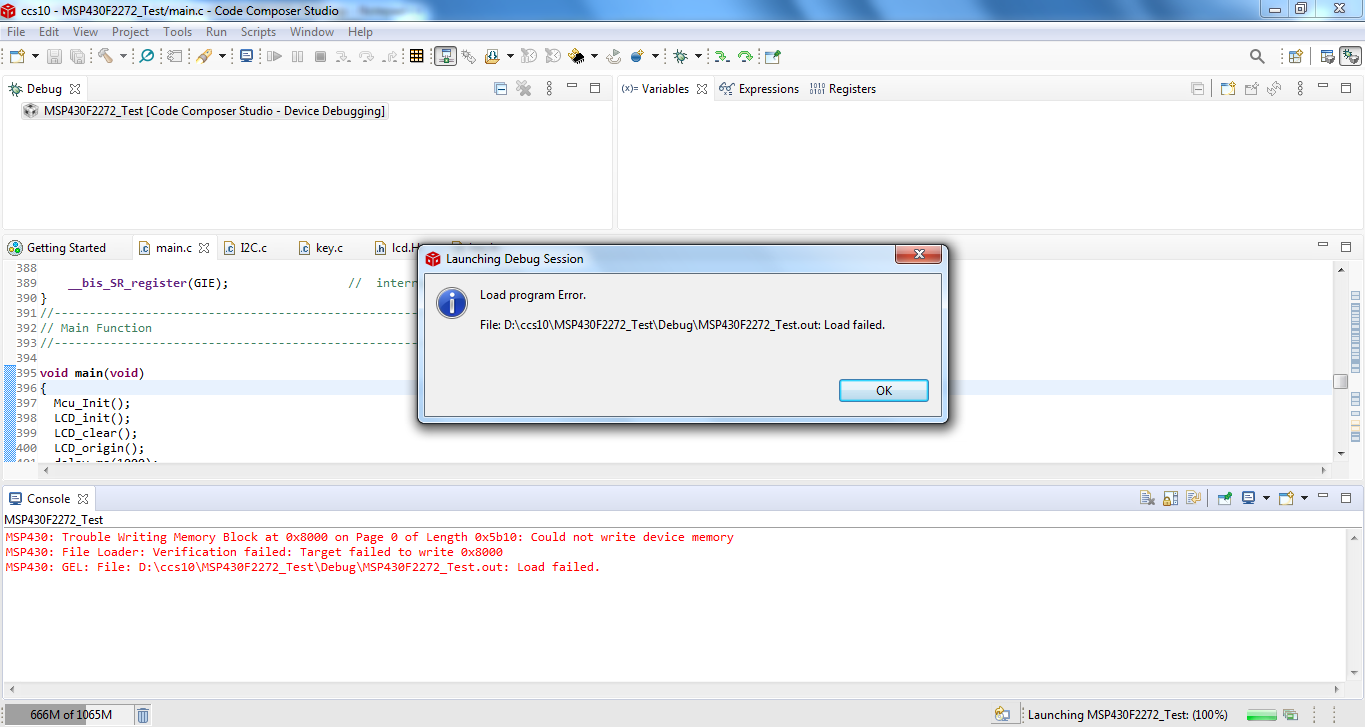Expand the Debug bug dropdown arrow
Screen dimensions: 1365x727
[698, 57]
